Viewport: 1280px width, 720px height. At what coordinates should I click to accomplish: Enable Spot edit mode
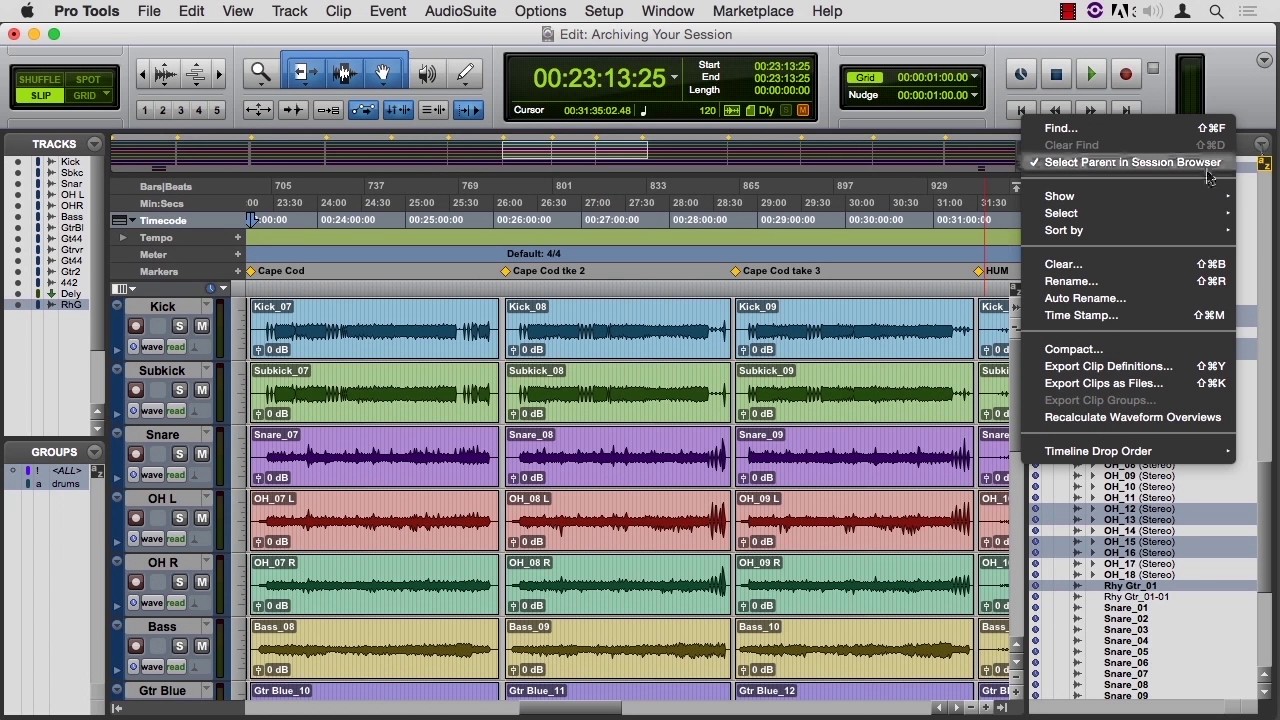(88, 79)
